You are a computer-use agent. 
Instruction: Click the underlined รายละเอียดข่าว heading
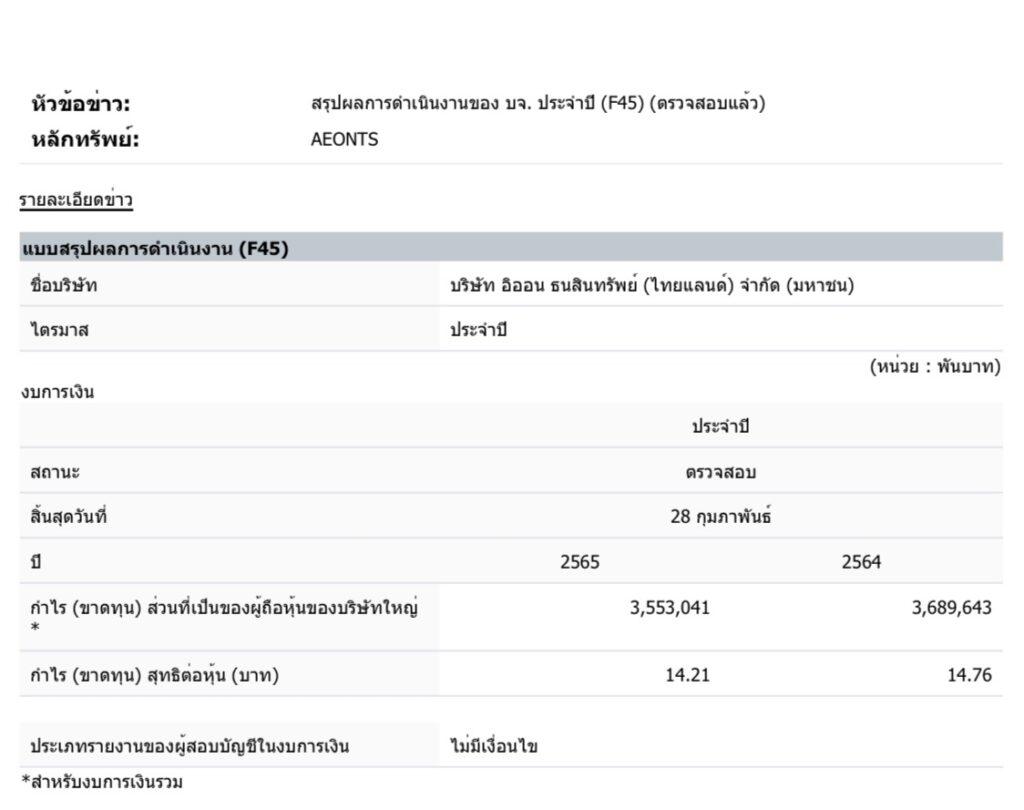tap(76, 200)
